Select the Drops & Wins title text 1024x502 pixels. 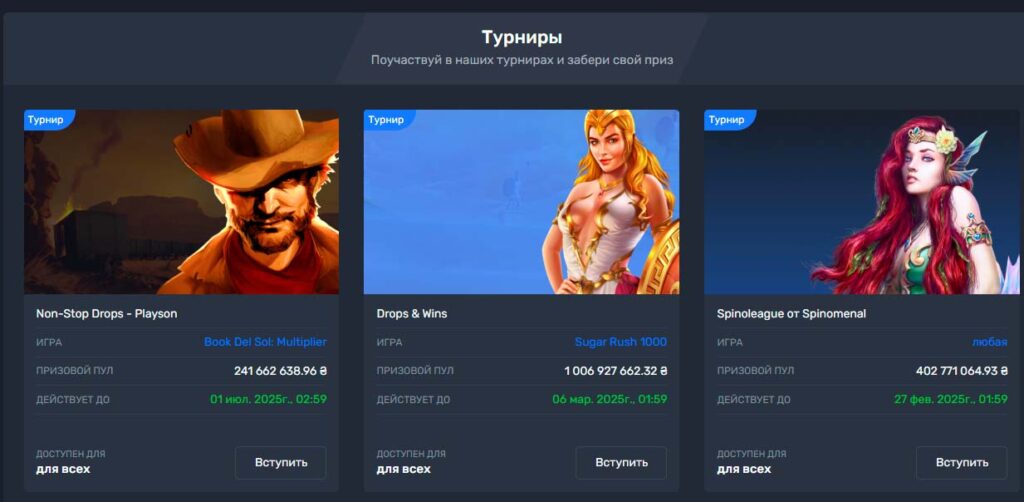412,314
